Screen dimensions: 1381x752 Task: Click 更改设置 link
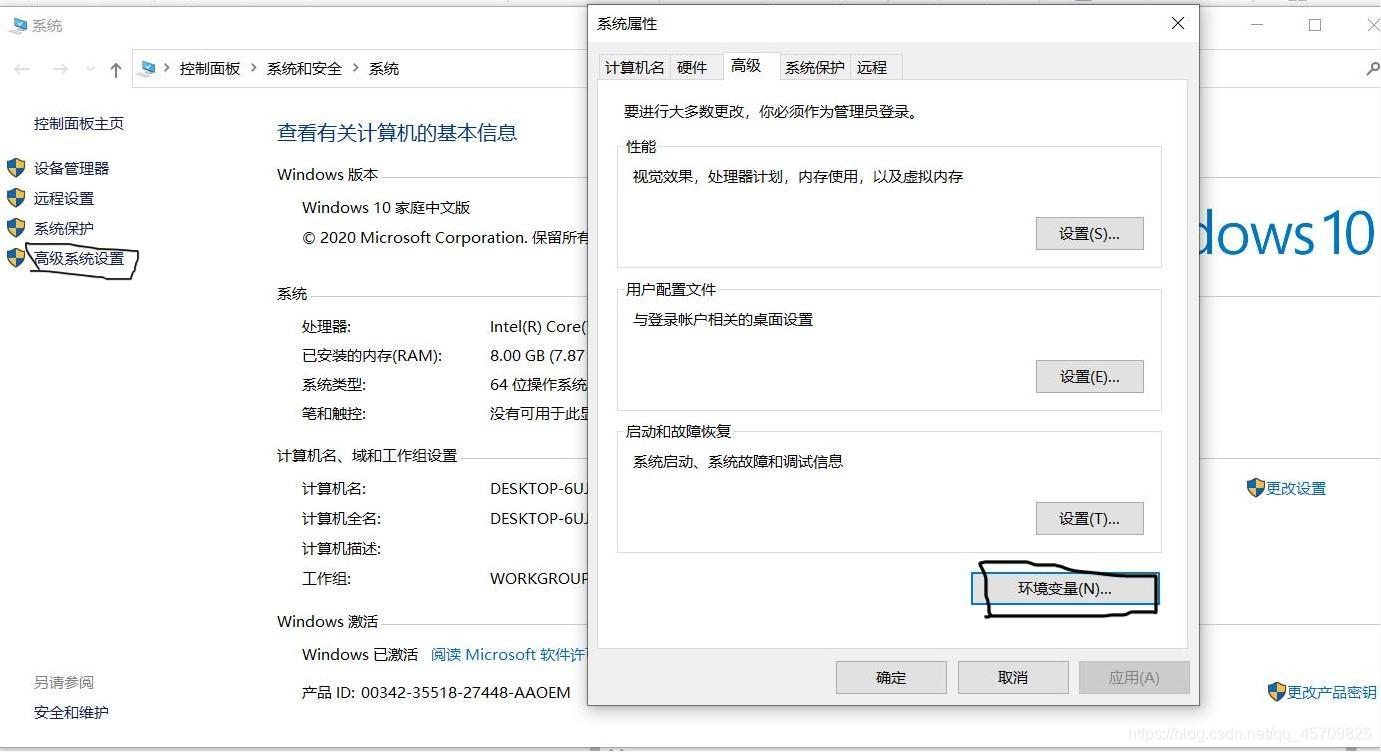(1296, 489)
